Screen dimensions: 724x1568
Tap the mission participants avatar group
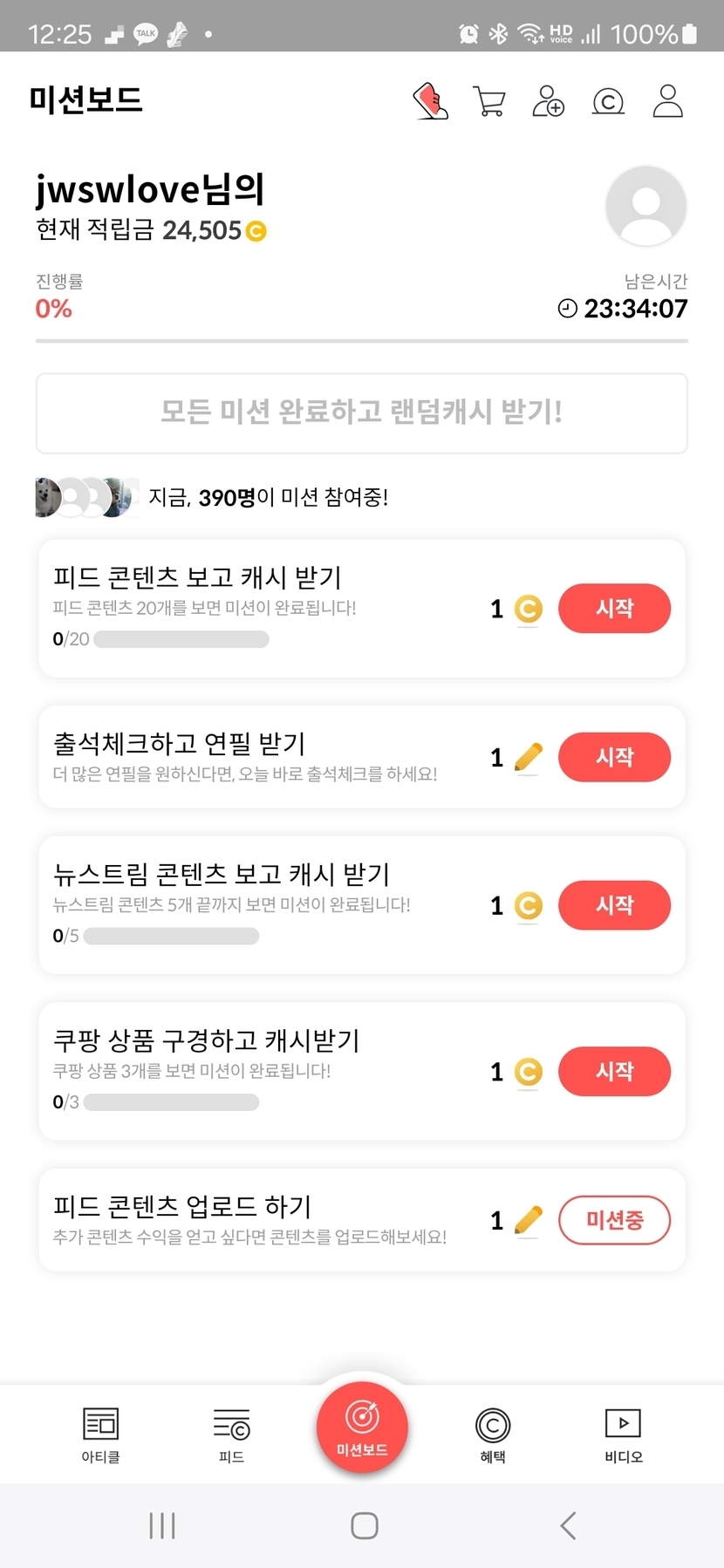87,497
